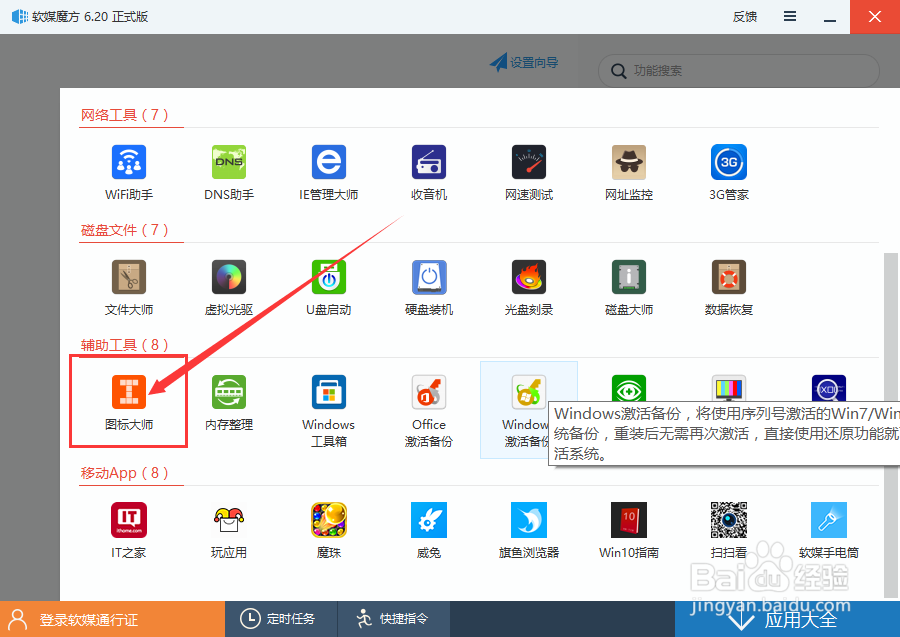900x637 pixels.
Task: Open 魔珠 game app
Action: pyautogui.click(x=328, y=530)
